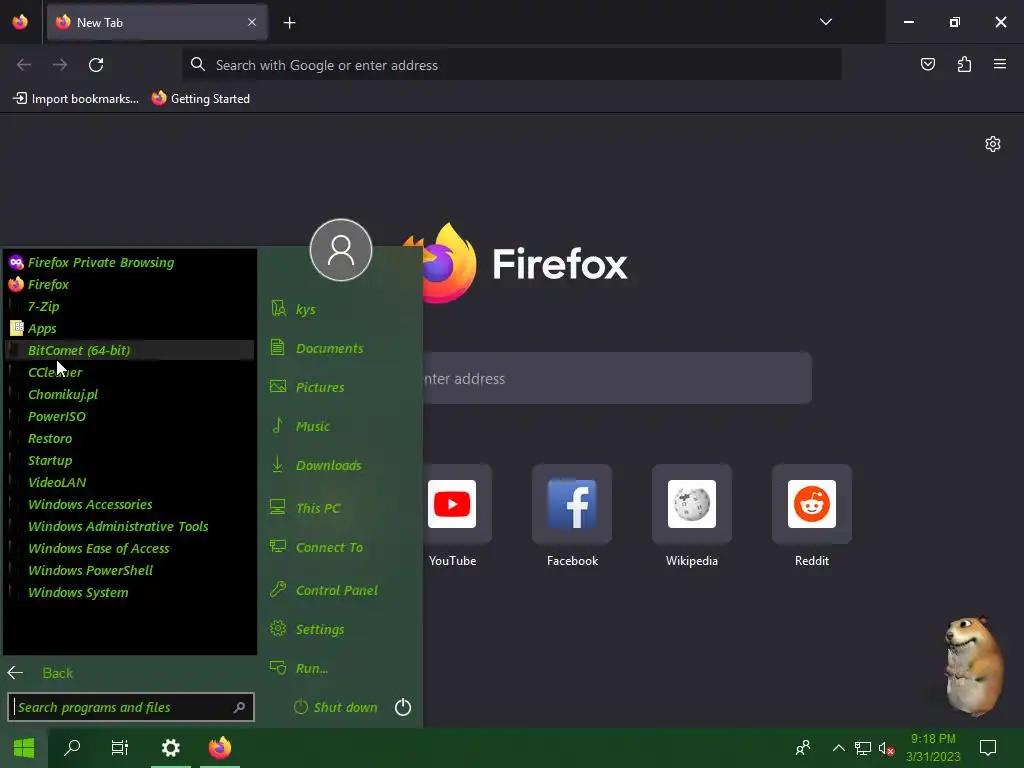Click the Windows Start button
The image size is (1024, 768).
click(24, 748)
